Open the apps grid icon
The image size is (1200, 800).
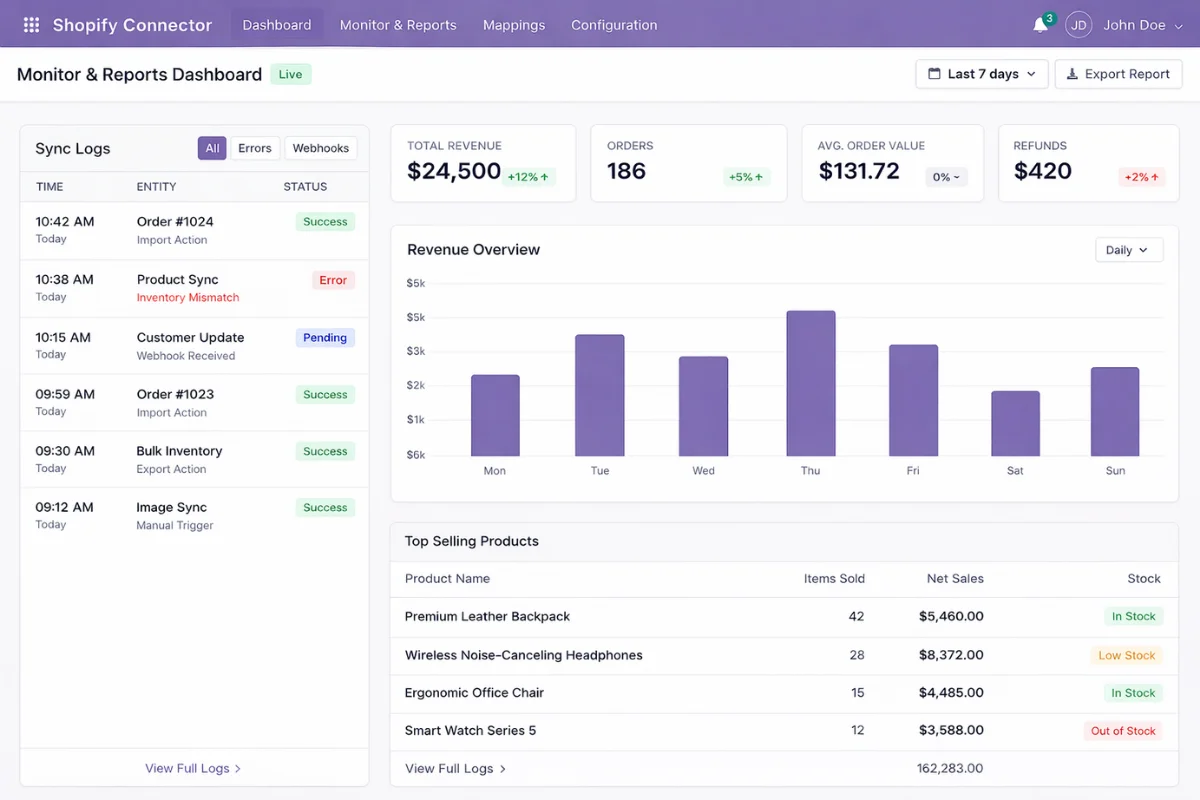tap(31, 24)
